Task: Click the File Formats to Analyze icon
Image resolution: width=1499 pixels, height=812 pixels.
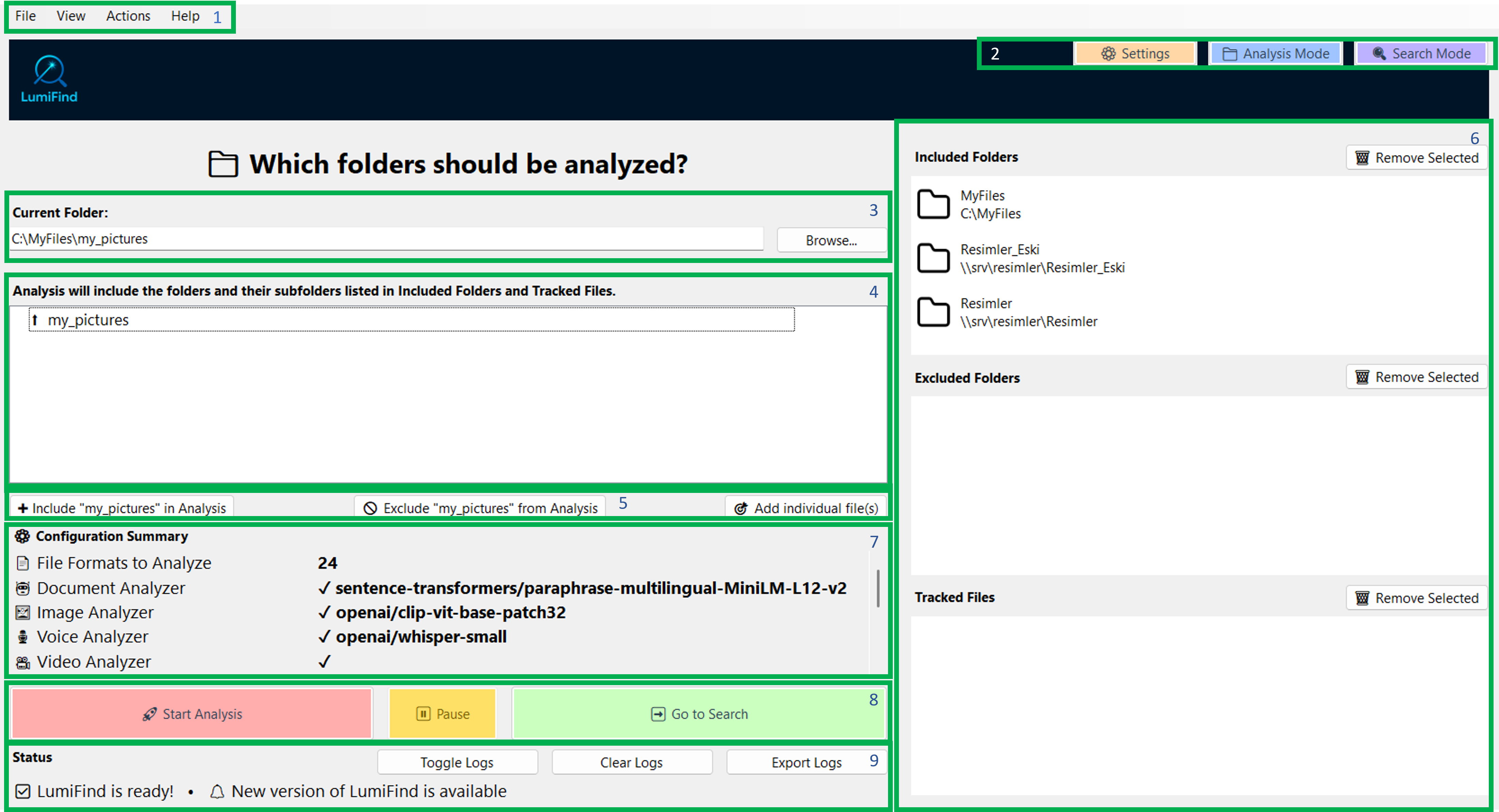Action: click(x=23, y=563)
